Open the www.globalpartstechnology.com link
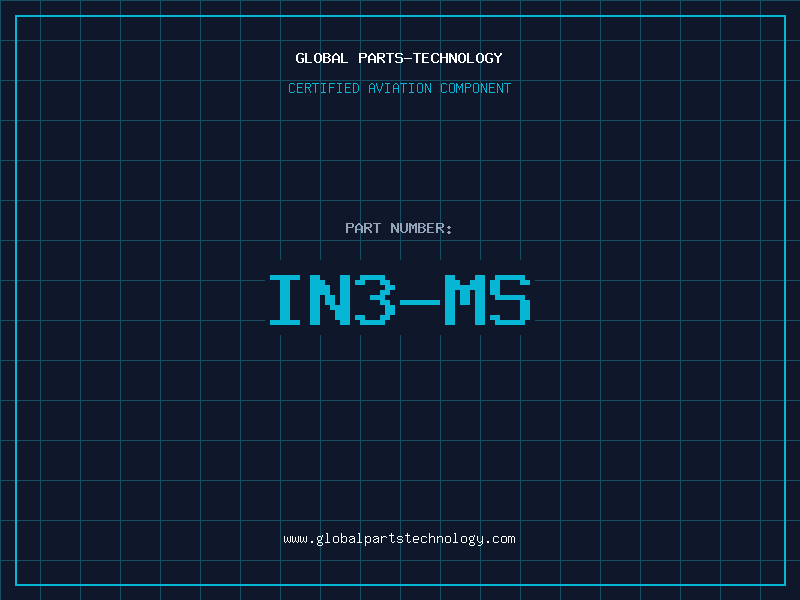 pos(399,539)
